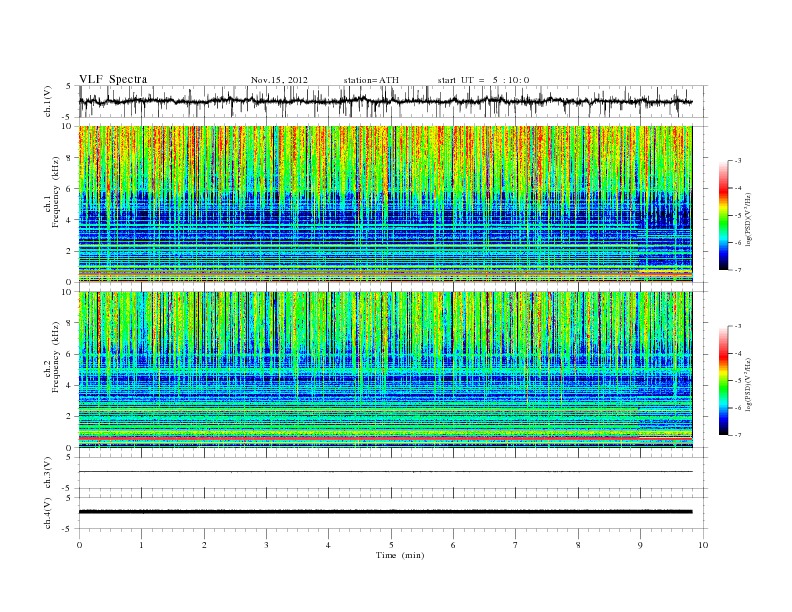Click the "VLF Spectra" plot title
The width and height of the screenshot is (792, 612).
[x=113, y=79]
